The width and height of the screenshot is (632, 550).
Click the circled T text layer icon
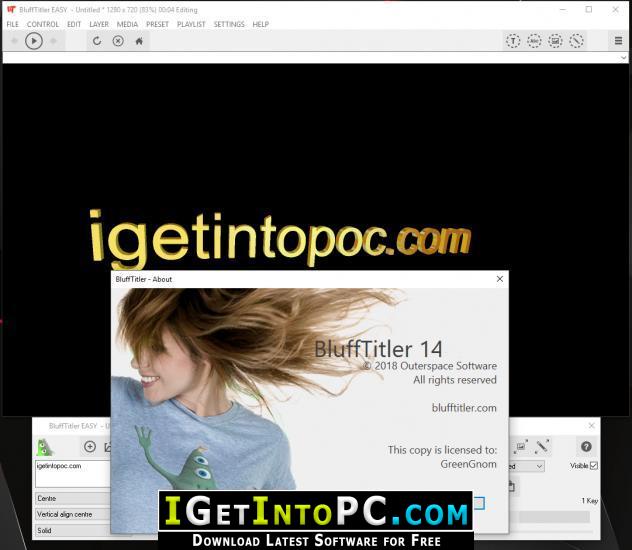(513, 41)
